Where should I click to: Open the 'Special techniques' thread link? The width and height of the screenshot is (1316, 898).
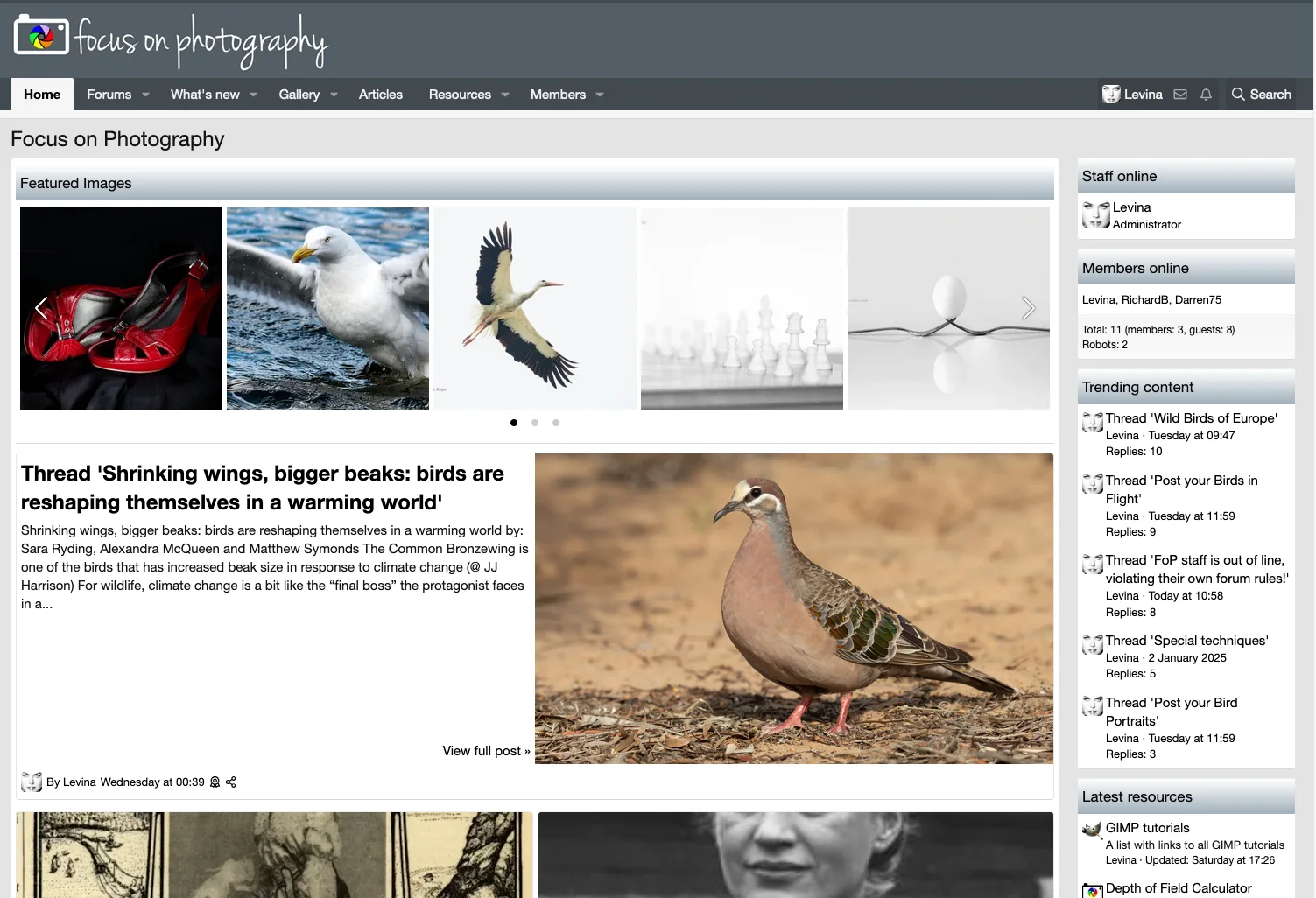coord(1186,641)
